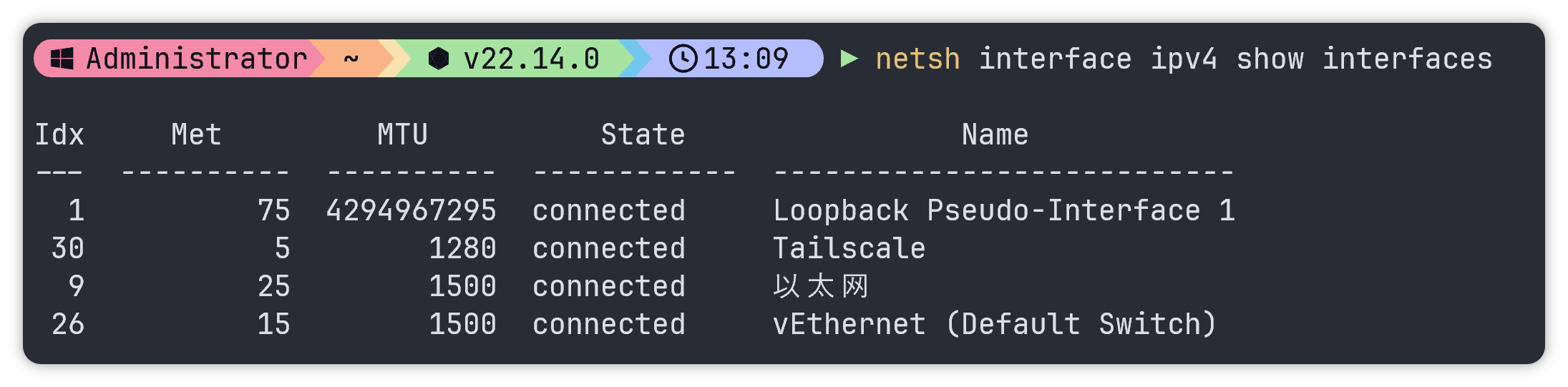
Task: Click the MTU column header
Action: (x=402, y=134)
